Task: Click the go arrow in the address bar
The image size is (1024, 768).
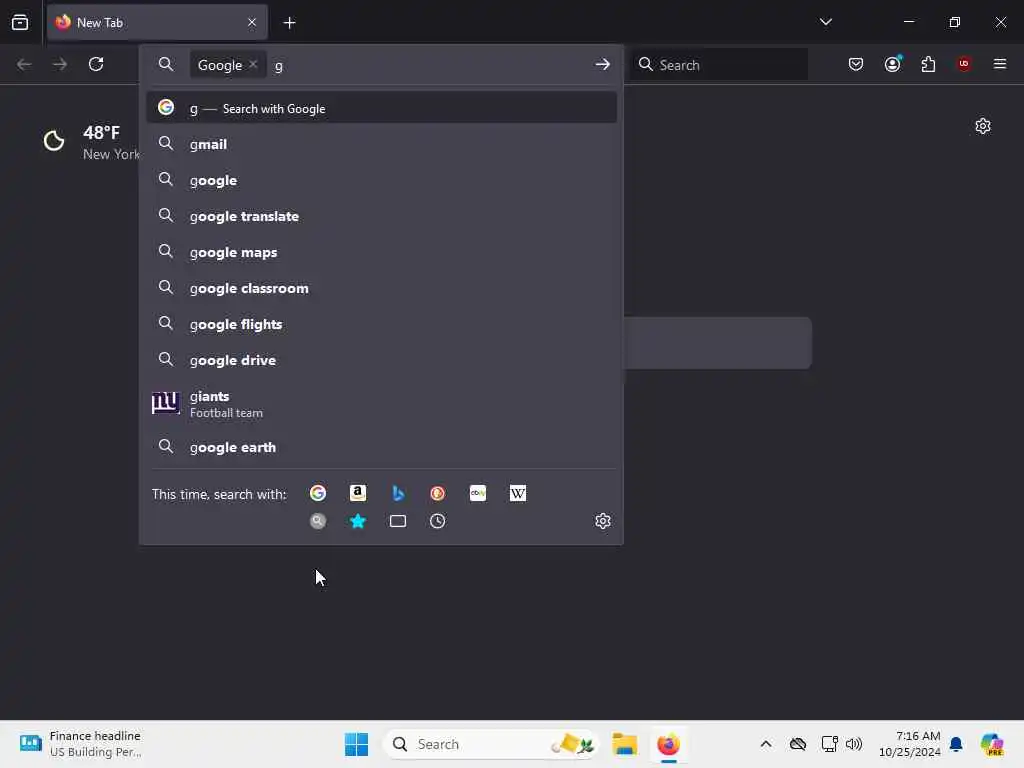Action: 603,65
